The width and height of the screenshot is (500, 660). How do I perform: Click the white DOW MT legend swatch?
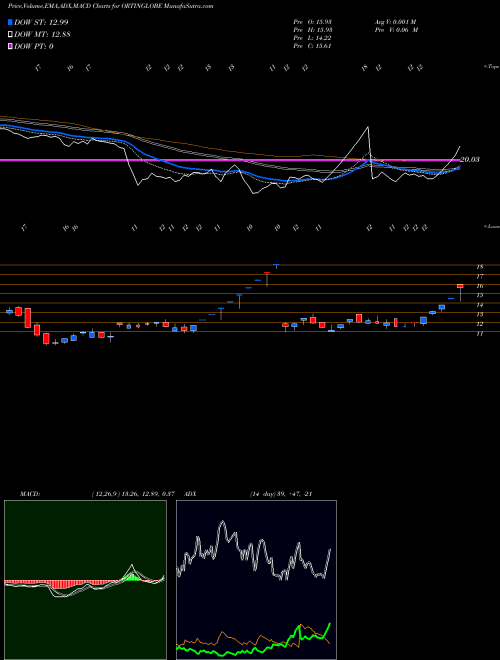tap(10, 35)
